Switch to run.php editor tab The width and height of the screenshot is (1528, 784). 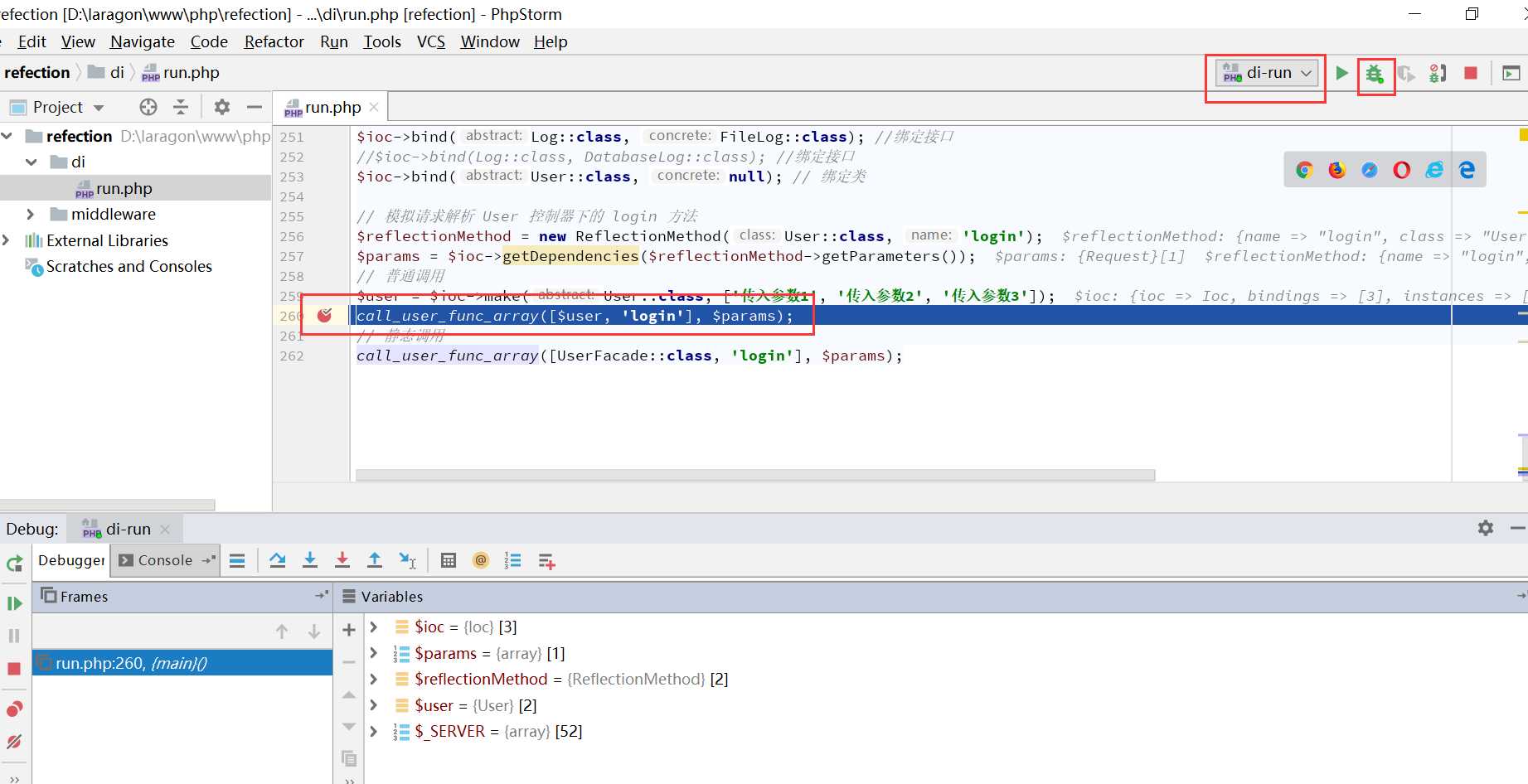coord(332,107)
